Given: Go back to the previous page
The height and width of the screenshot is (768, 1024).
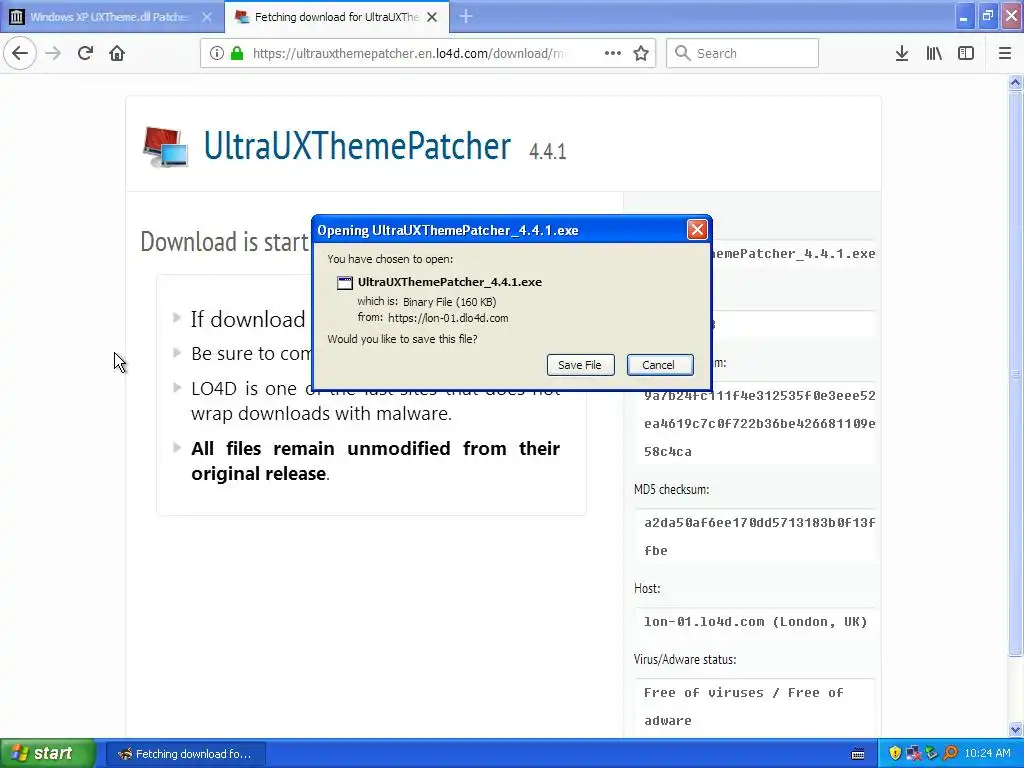Looking at the screenshot, I should (20, 53).
